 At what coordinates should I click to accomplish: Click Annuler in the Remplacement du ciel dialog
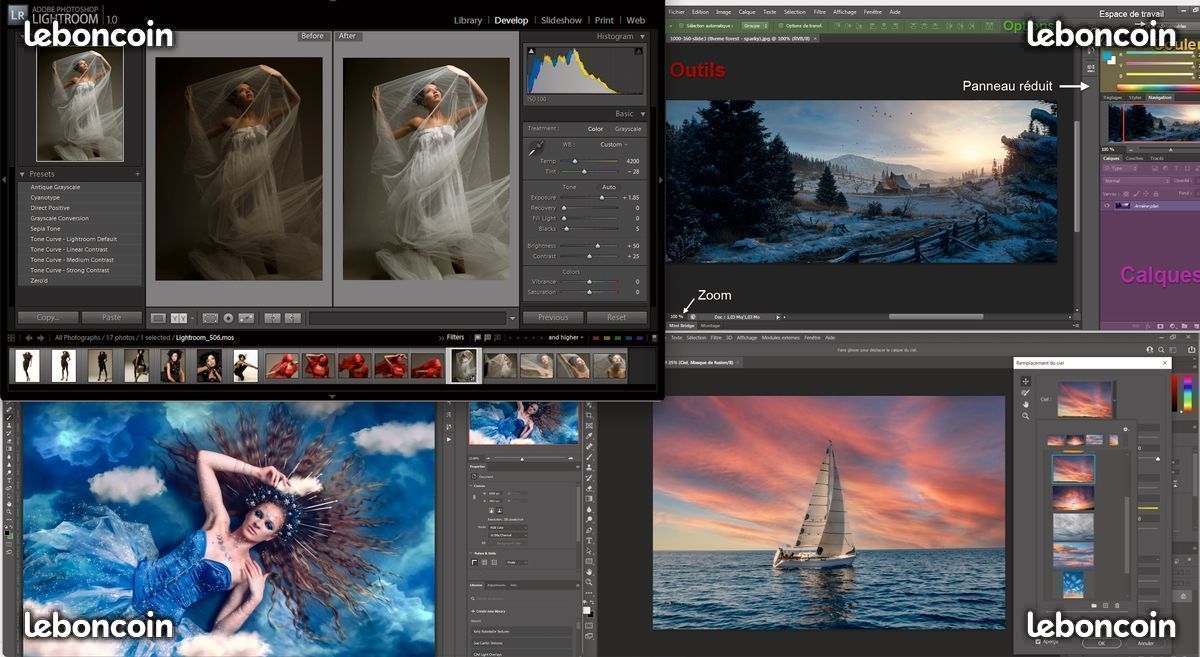[1146, 643]
